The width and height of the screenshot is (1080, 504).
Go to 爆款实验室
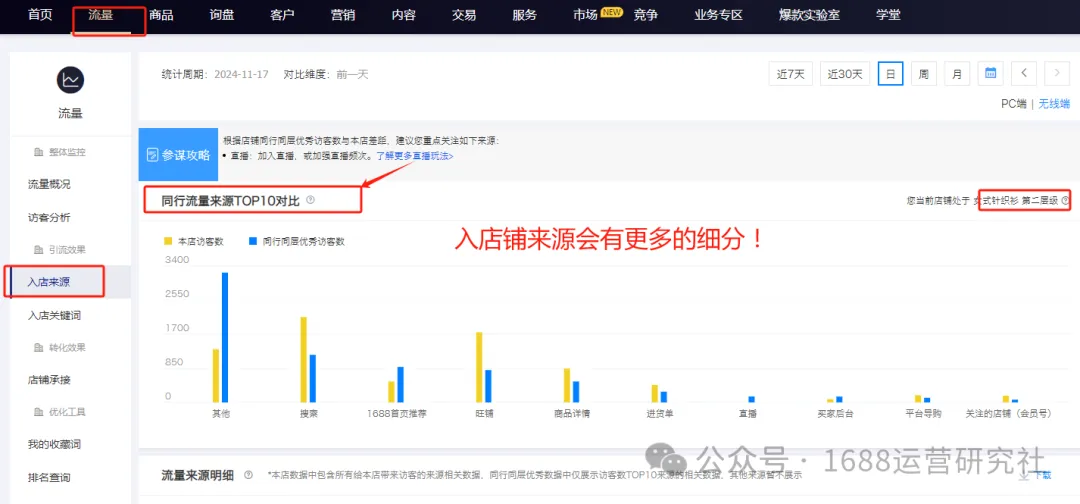[x=809, y=14]
